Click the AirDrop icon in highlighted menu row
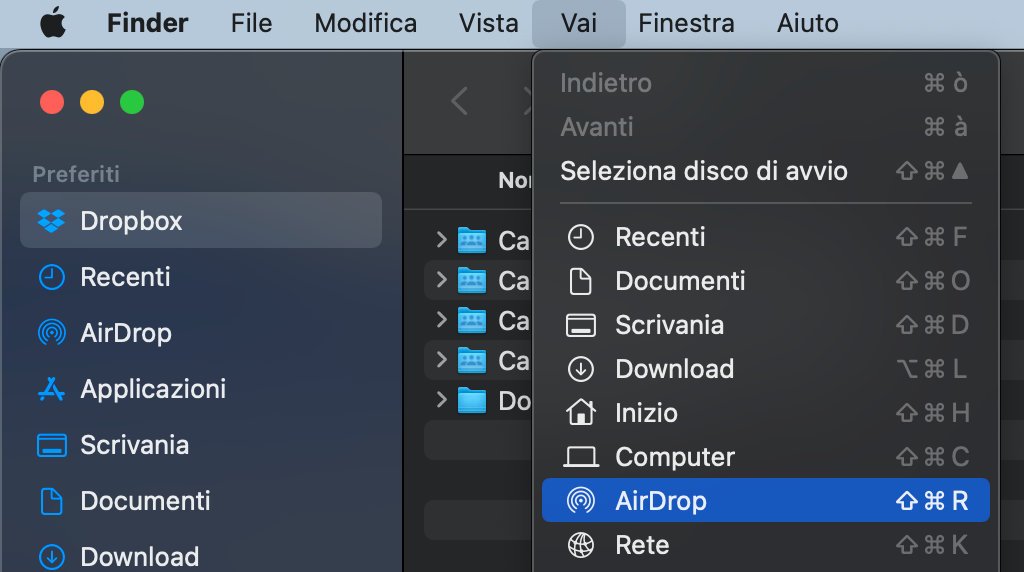The width and height of the screenshot is (1024, 572). coord(581,501)
